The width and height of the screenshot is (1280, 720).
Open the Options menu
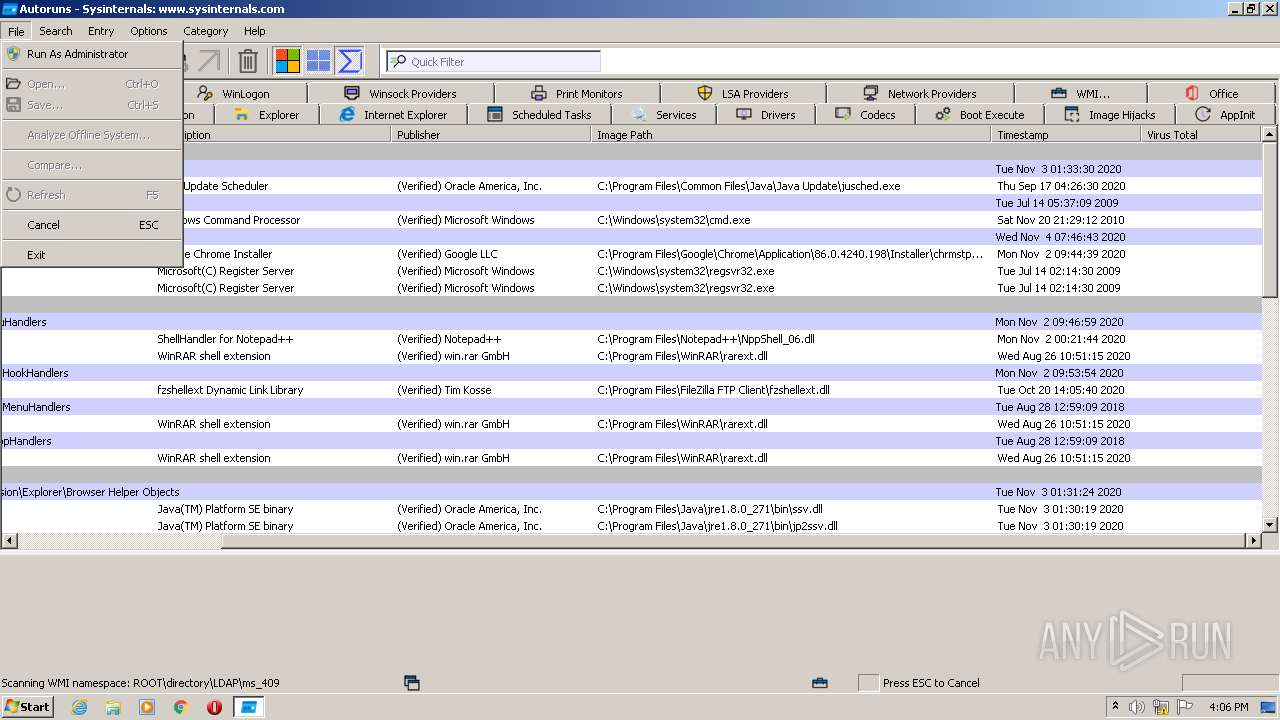point(149,31)
